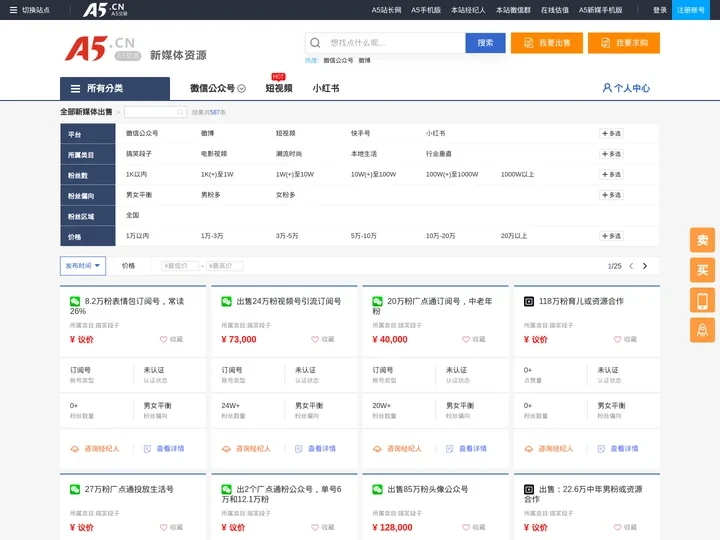Viewport: 720px width, 540px height.
Task: Select fan region 全国
Action: (x=132, y=215)
